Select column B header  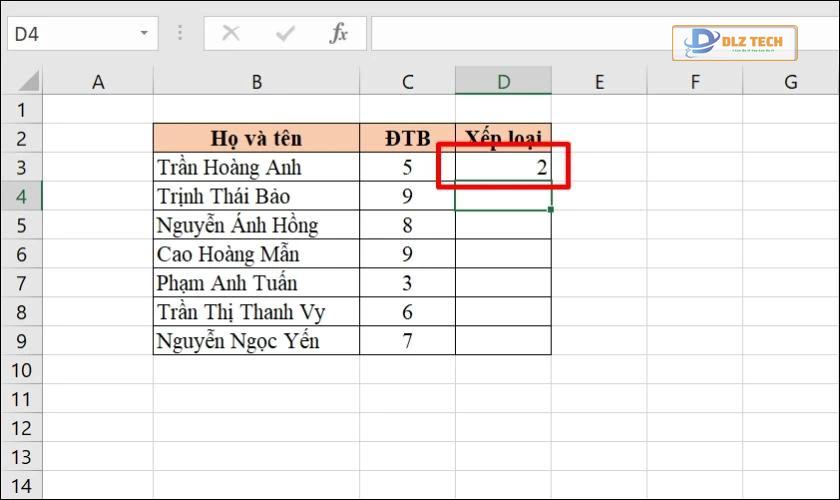pyautogui.click(x=257, y=81)
